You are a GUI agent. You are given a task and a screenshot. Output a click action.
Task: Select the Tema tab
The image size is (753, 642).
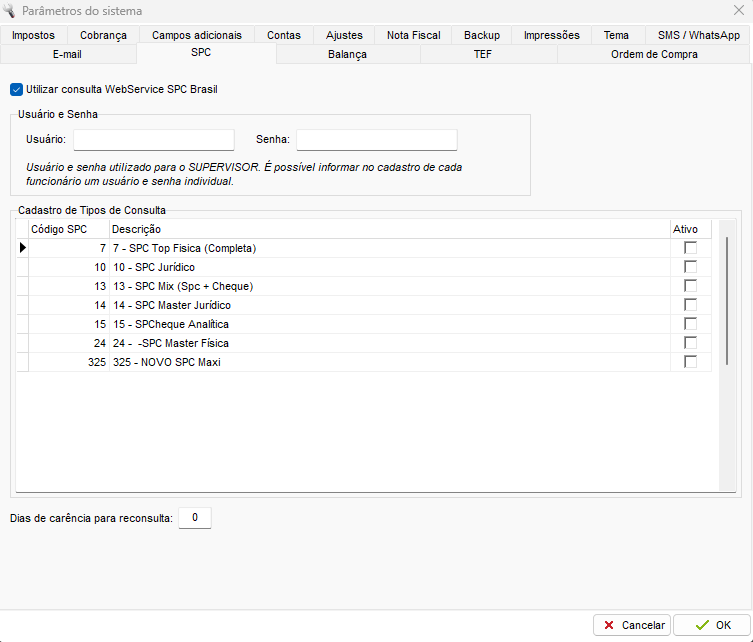[616, 35]
